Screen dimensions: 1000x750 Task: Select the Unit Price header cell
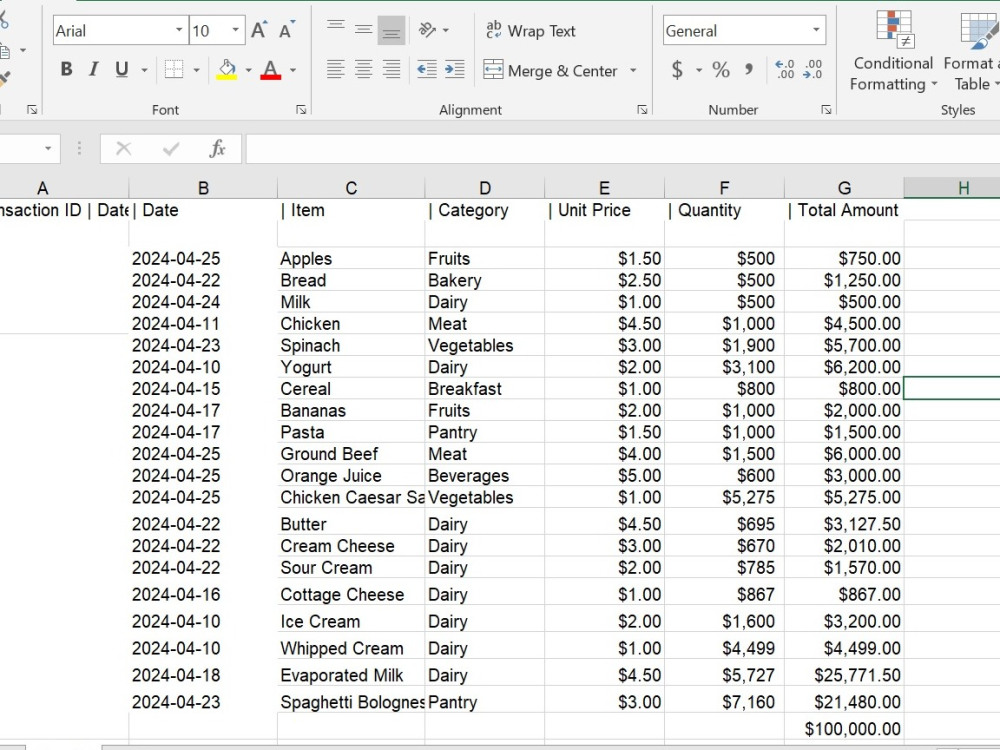pos(604,210)
